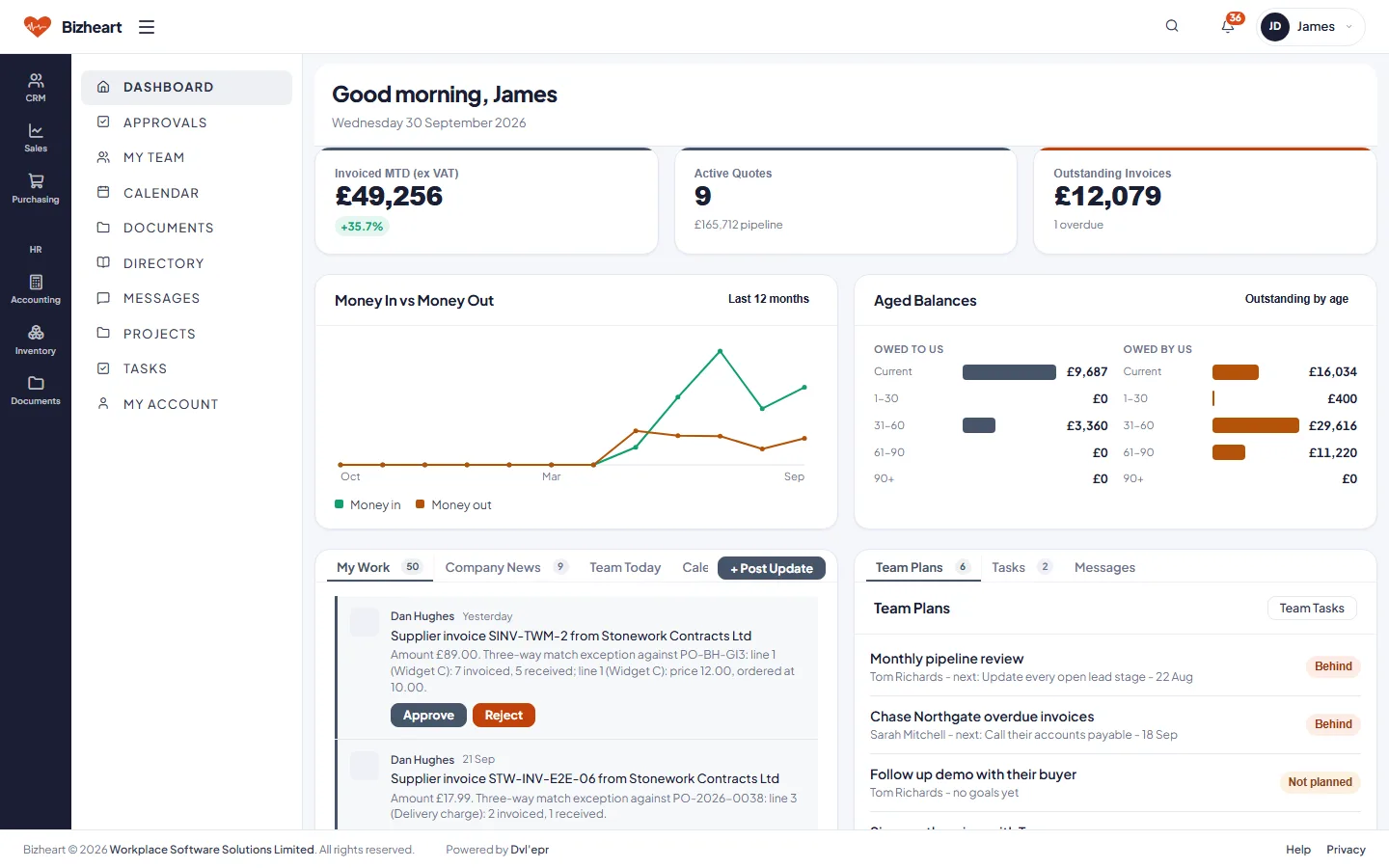This screenshot has height=868, width=1389.
Task: Switch to the Tasks tab with badge 2
Action: click(x=1021, y=567)
